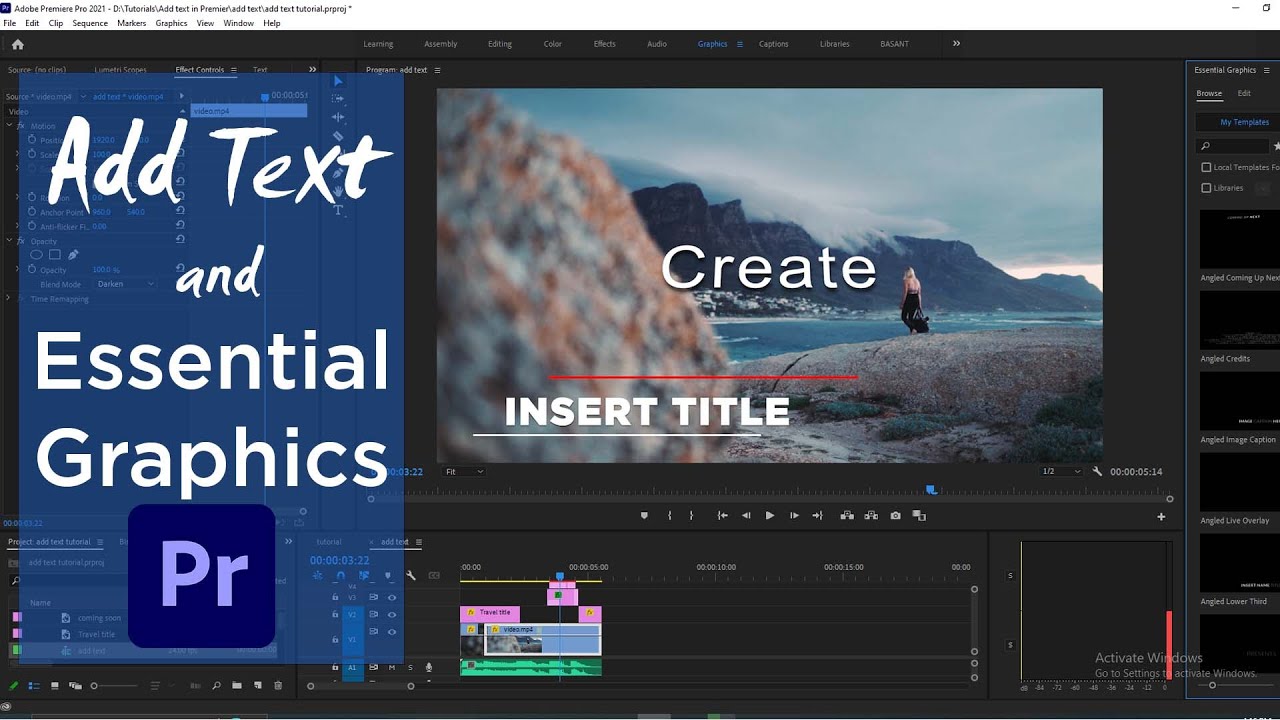Enable the Local Templates Folder checkbox
The height and width of the screenshot is (720, 1280).
pos(1206,168)
